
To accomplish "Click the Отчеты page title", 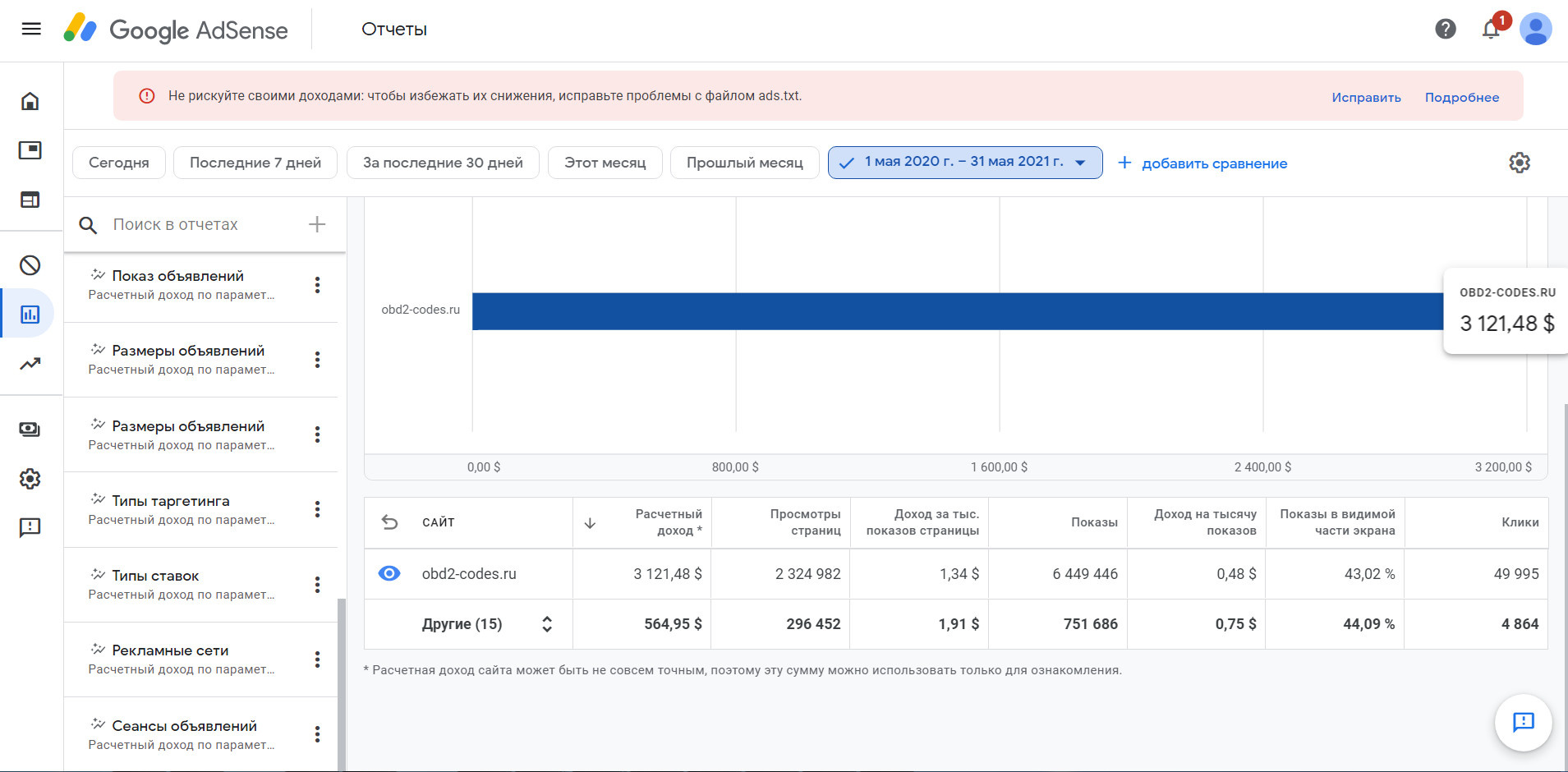I will [394, 30].
